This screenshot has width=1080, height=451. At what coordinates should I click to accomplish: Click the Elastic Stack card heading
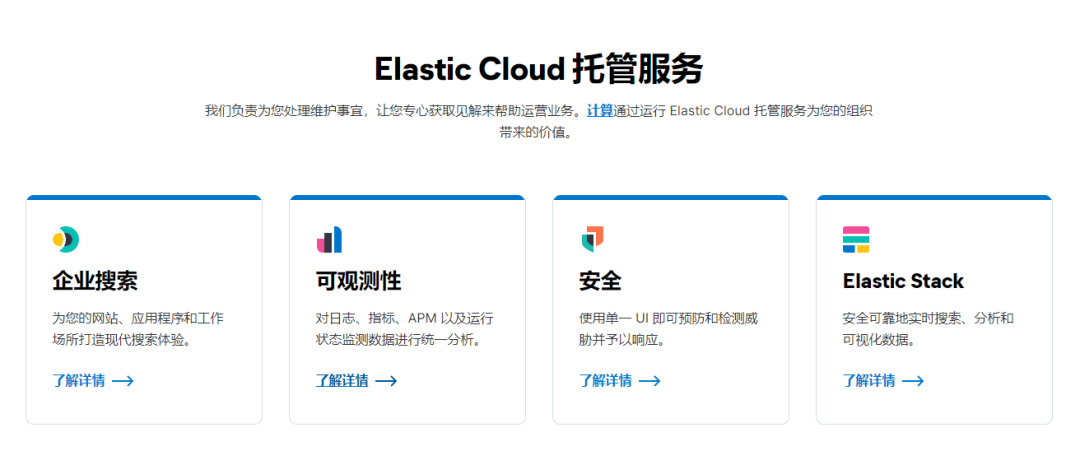[903, 281]
